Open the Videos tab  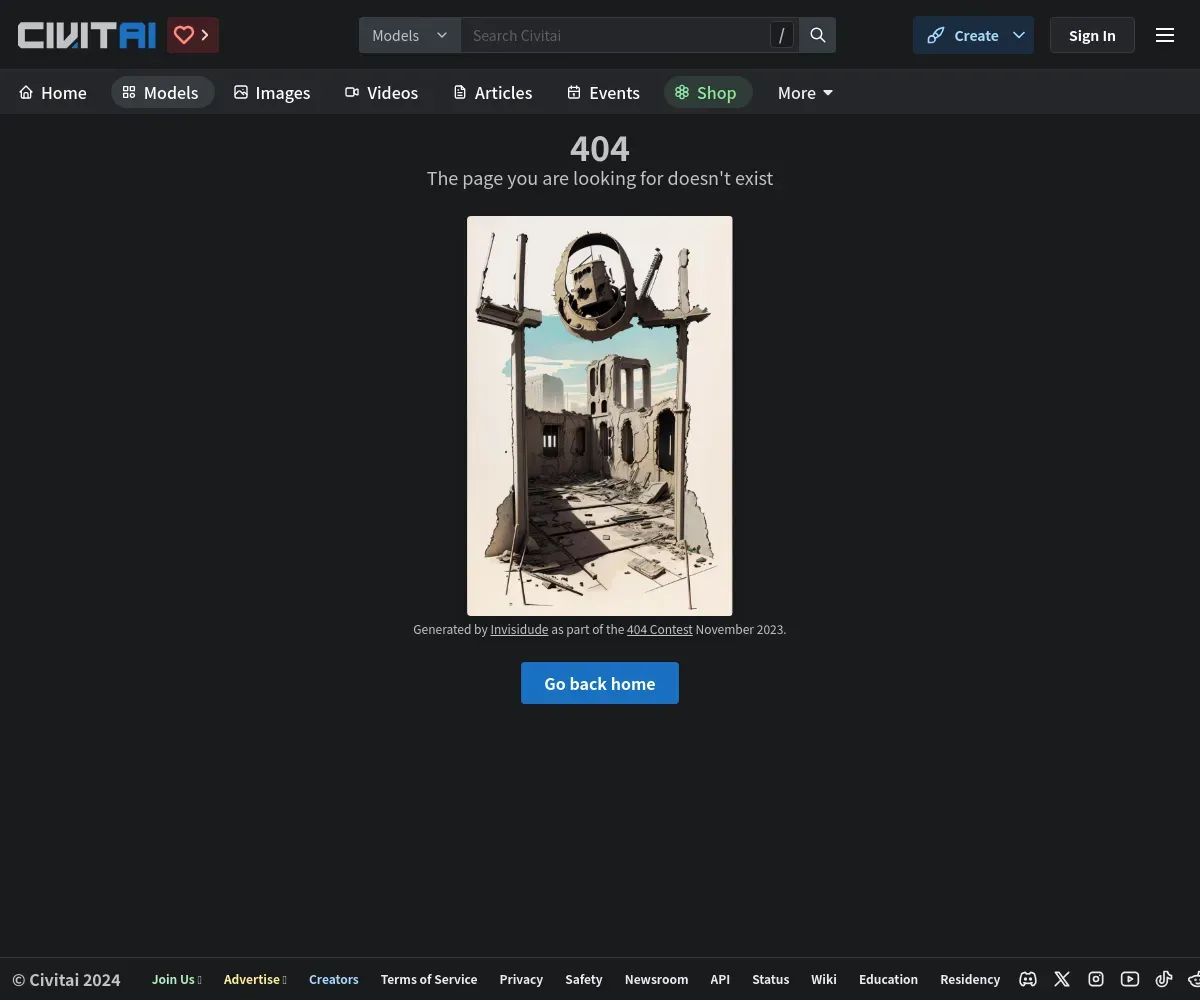click(x=381, y=93)
